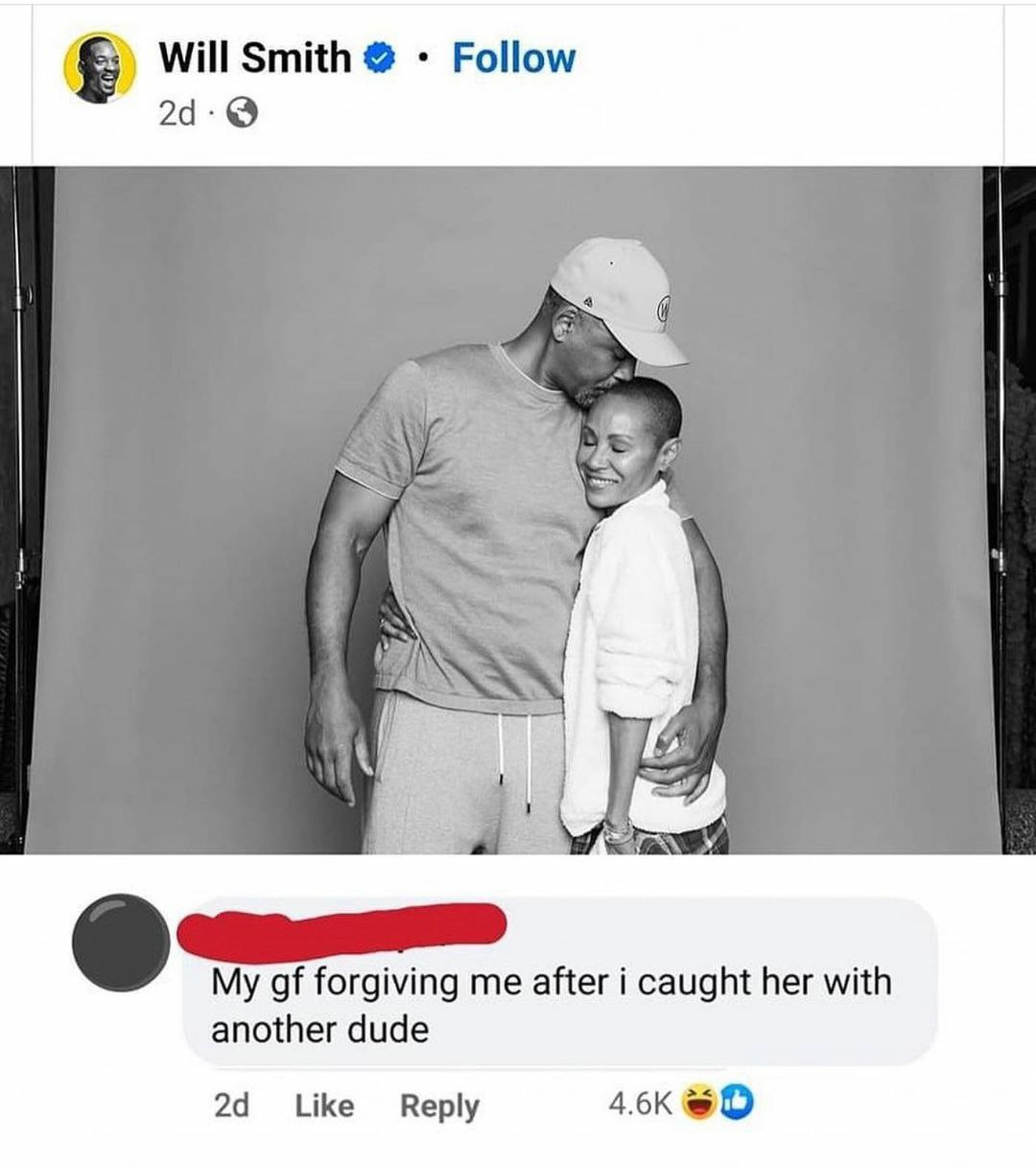Image resolution: width=1036 pixels, height=1168 pixels.
Task: Open the Will Smith profile name link
Action: click(x=254, y=58)
